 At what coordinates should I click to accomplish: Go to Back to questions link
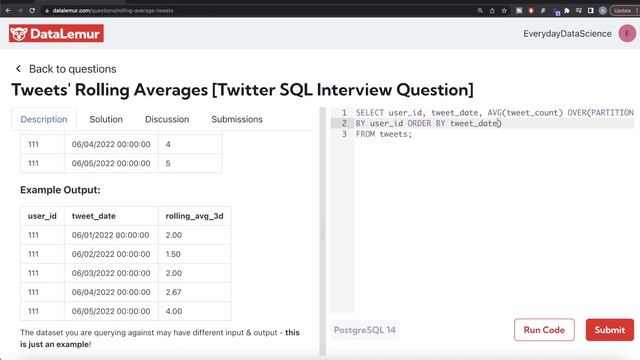click(73, 69)
